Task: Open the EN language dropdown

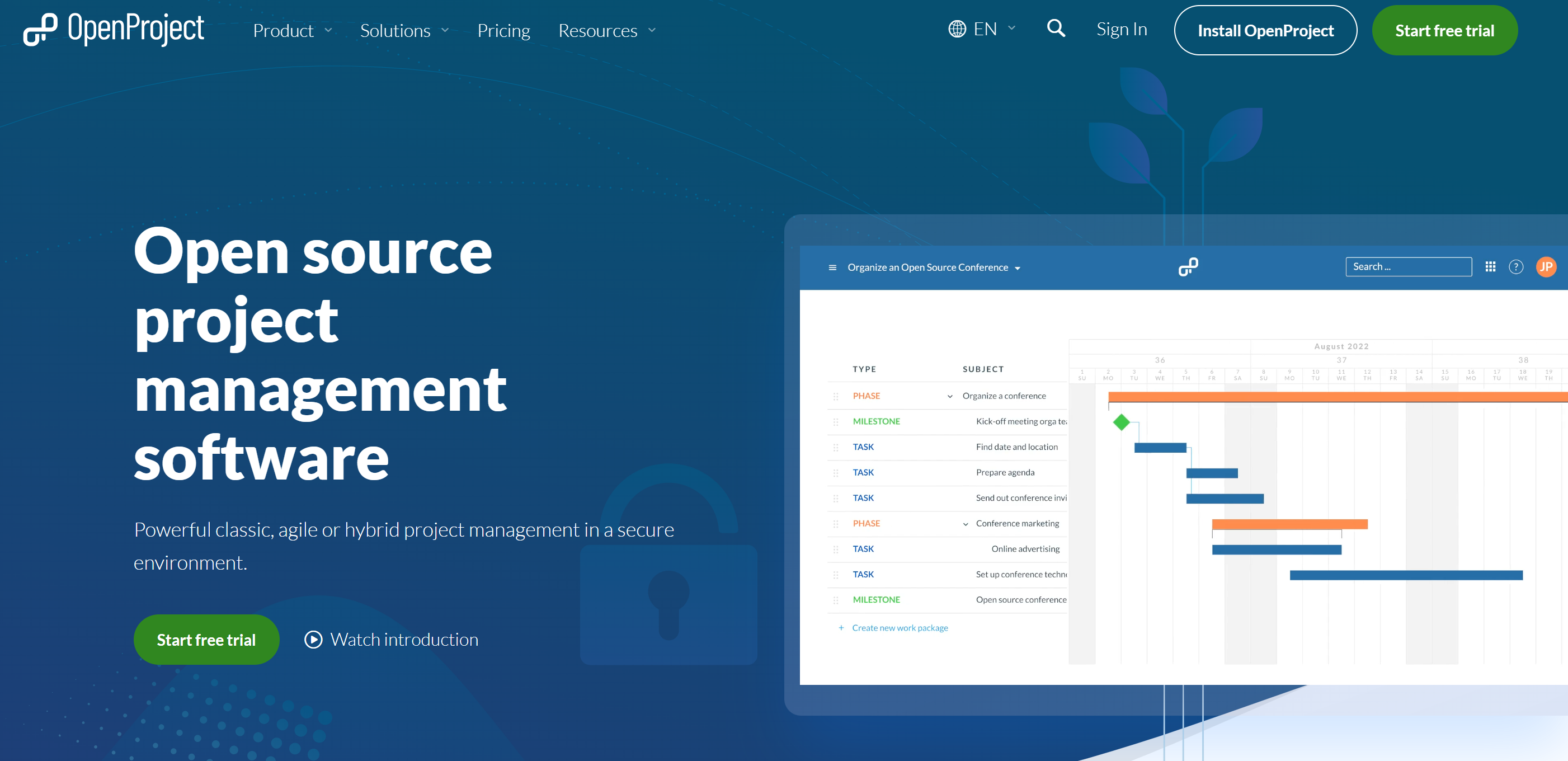Action: pyautogui.click(x=982, y=29)
